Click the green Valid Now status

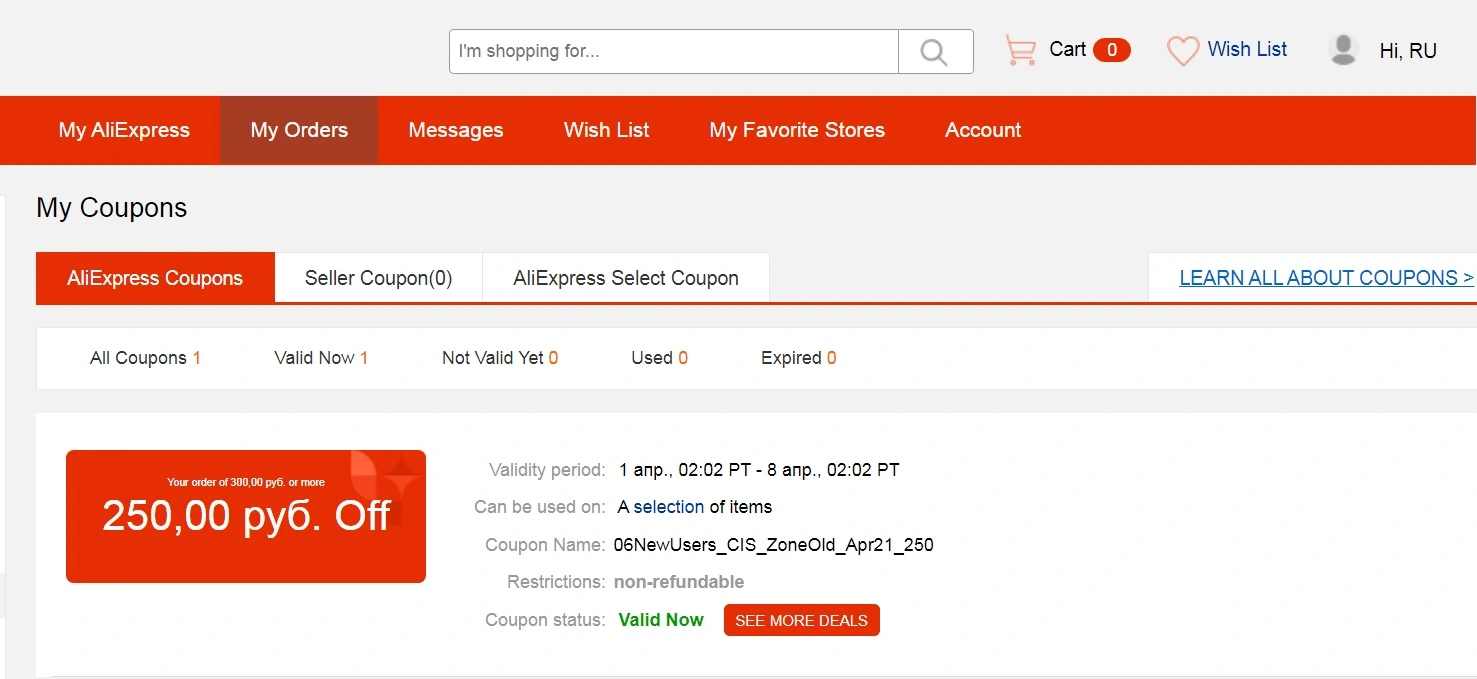click(661, 620)
